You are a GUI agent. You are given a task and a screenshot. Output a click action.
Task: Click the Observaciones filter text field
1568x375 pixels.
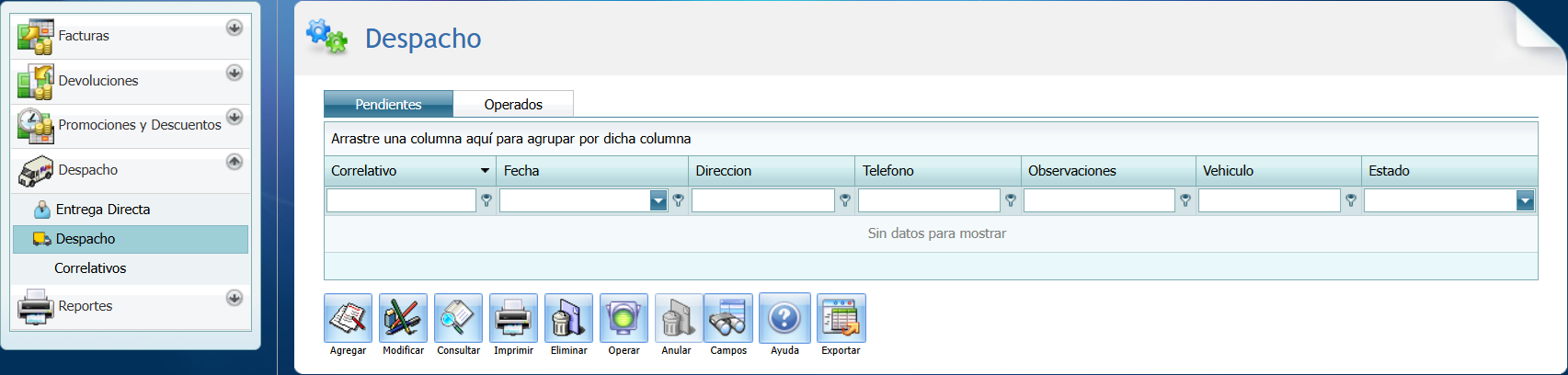(1099, 200)
